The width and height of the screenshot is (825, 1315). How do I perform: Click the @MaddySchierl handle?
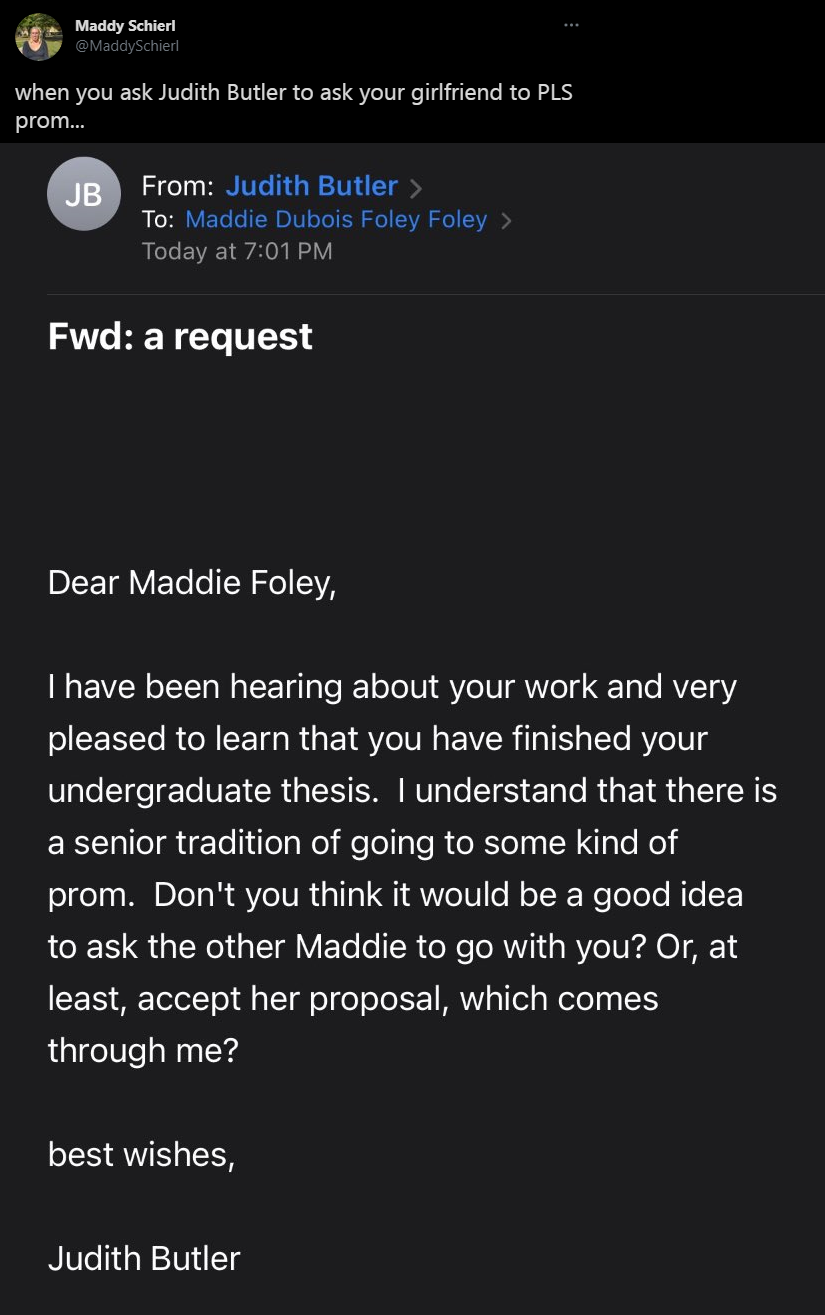(x=127, y=46)
